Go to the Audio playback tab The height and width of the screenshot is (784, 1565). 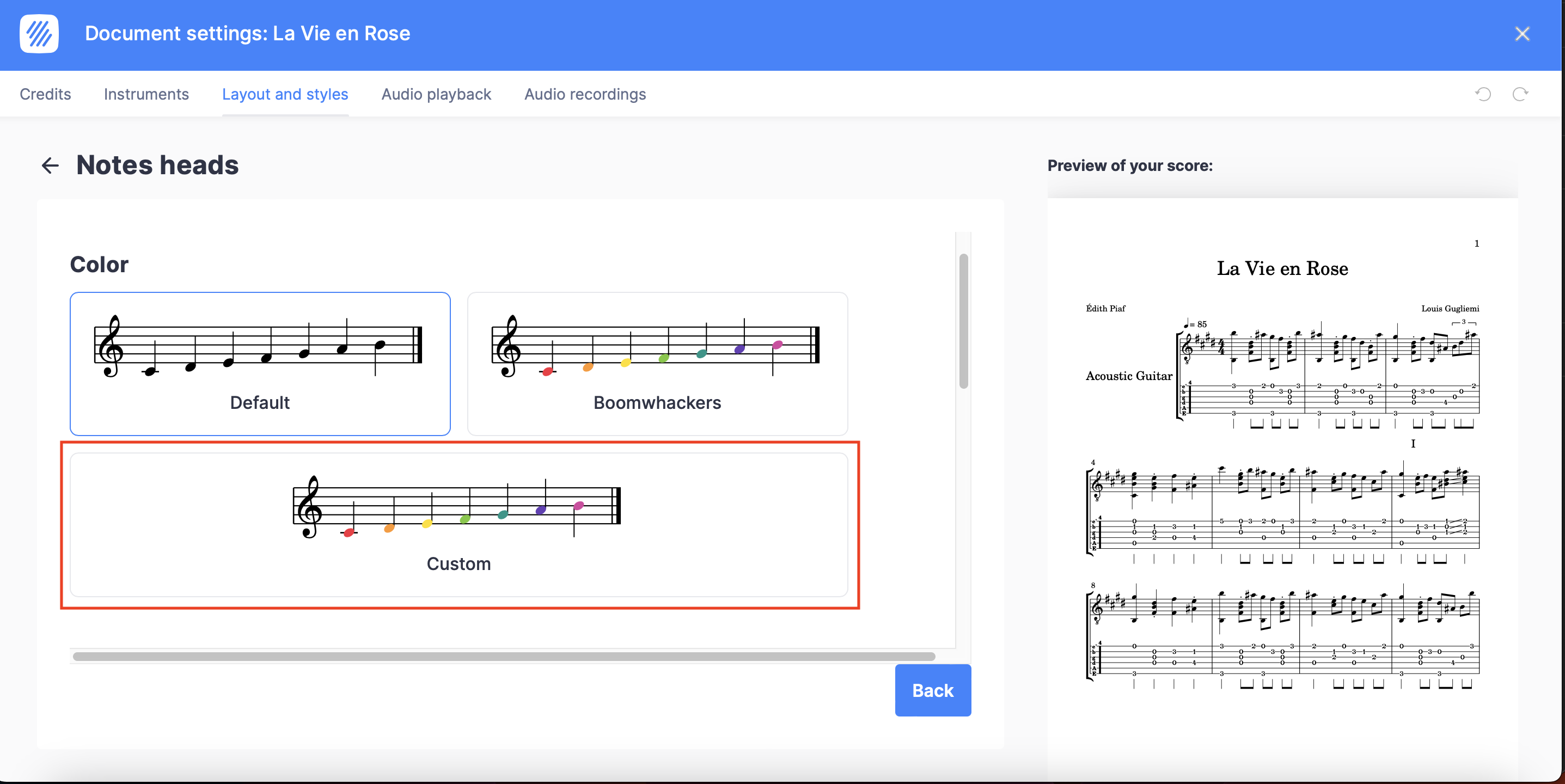point(436,94)
